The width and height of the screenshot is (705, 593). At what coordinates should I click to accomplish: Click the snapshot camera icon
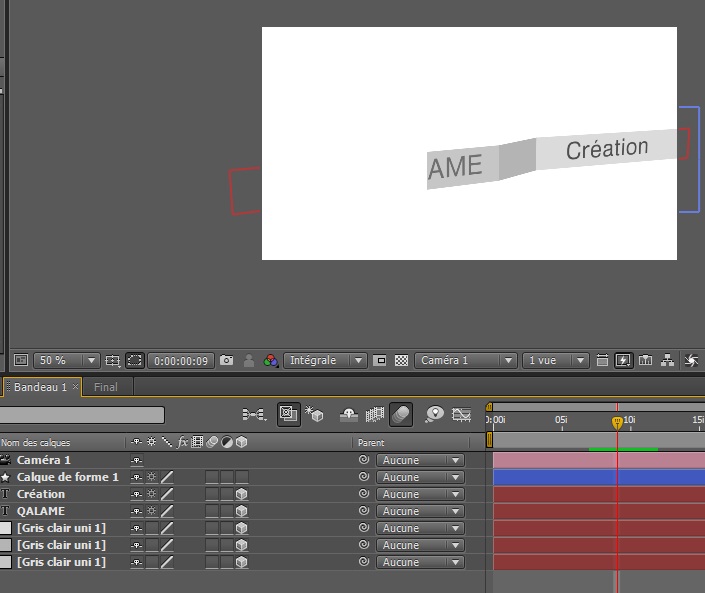227,360
